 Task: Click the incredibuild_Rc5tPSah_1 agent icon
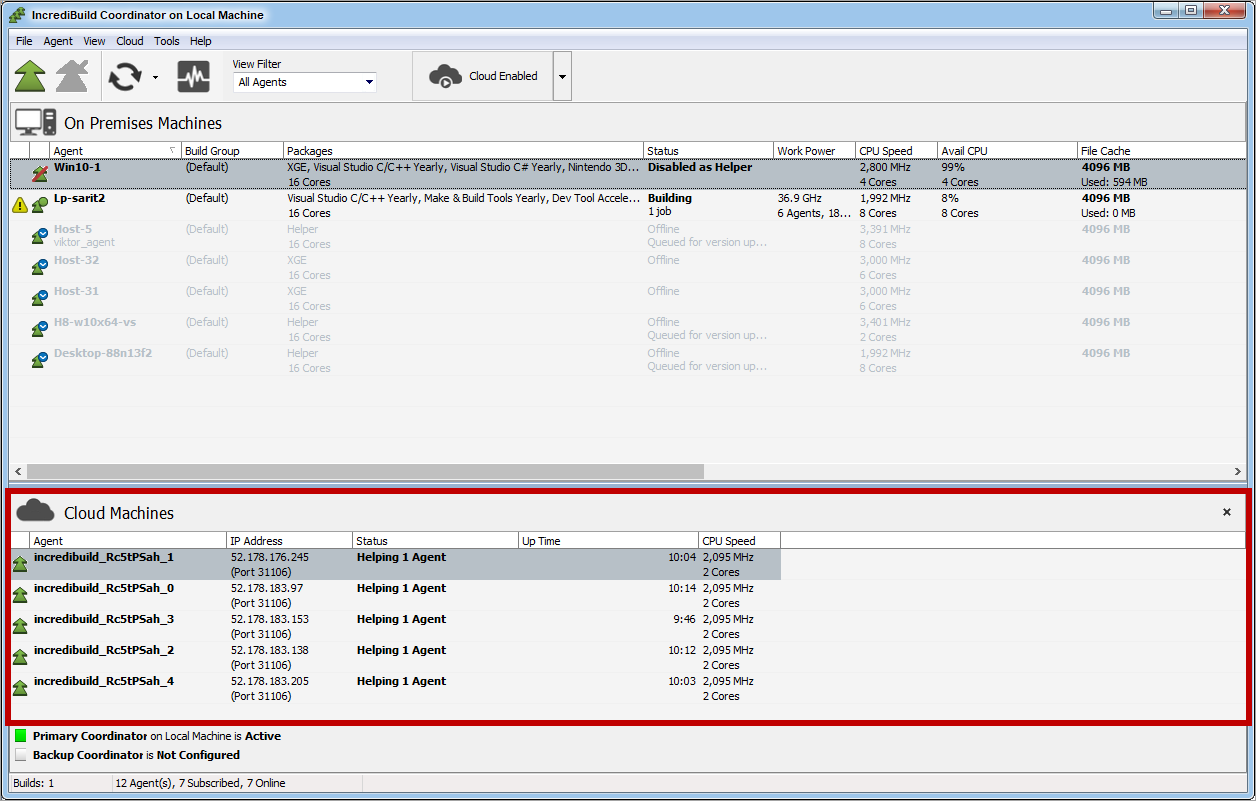coord(20,564)
